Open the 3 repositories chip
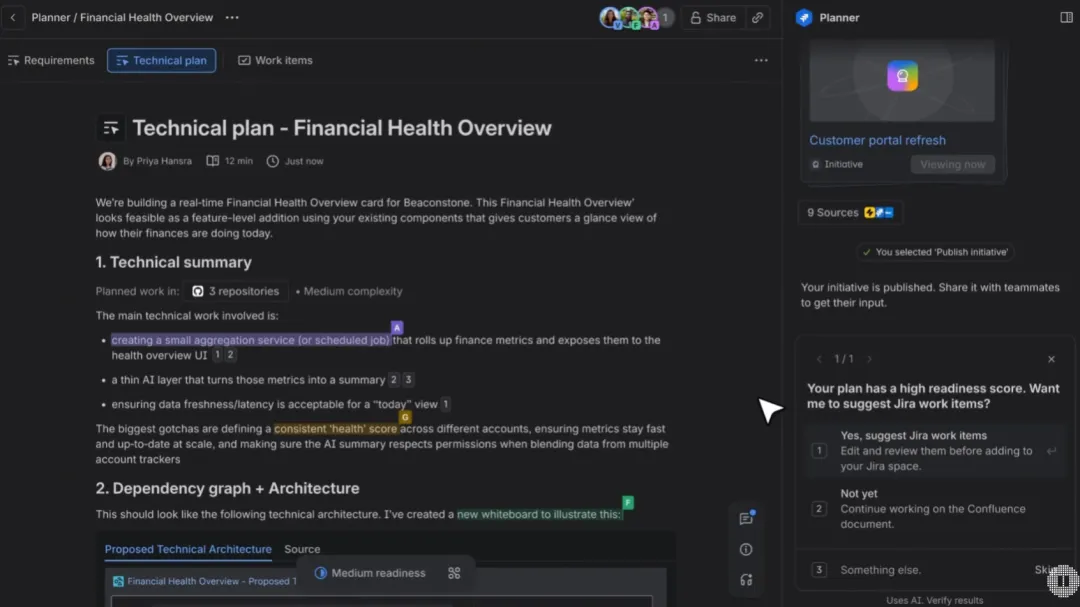1080x607 pixels. point(236,291)
